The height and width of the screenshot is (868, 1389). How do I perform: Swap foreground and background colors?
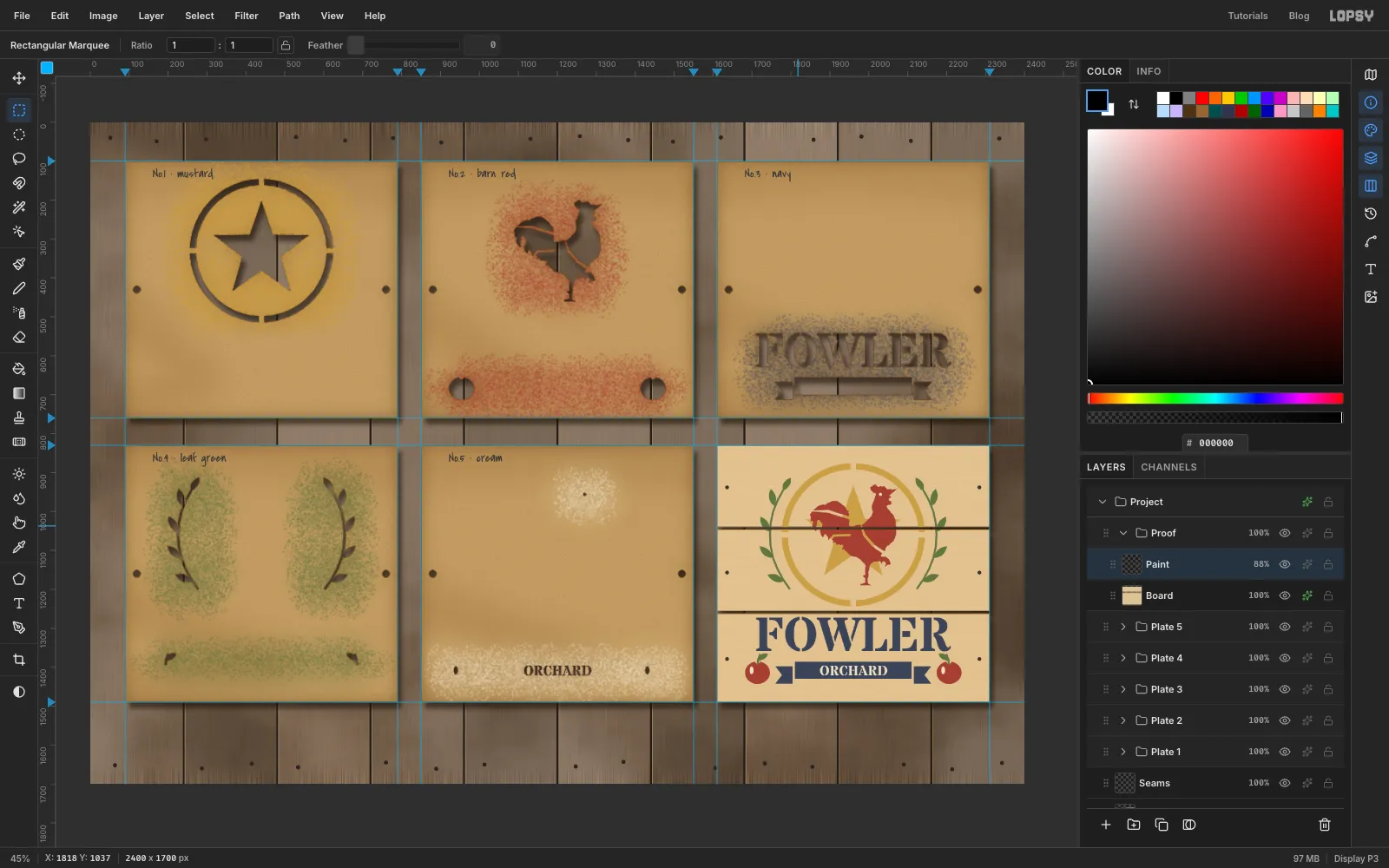(x=1134, y=104)
